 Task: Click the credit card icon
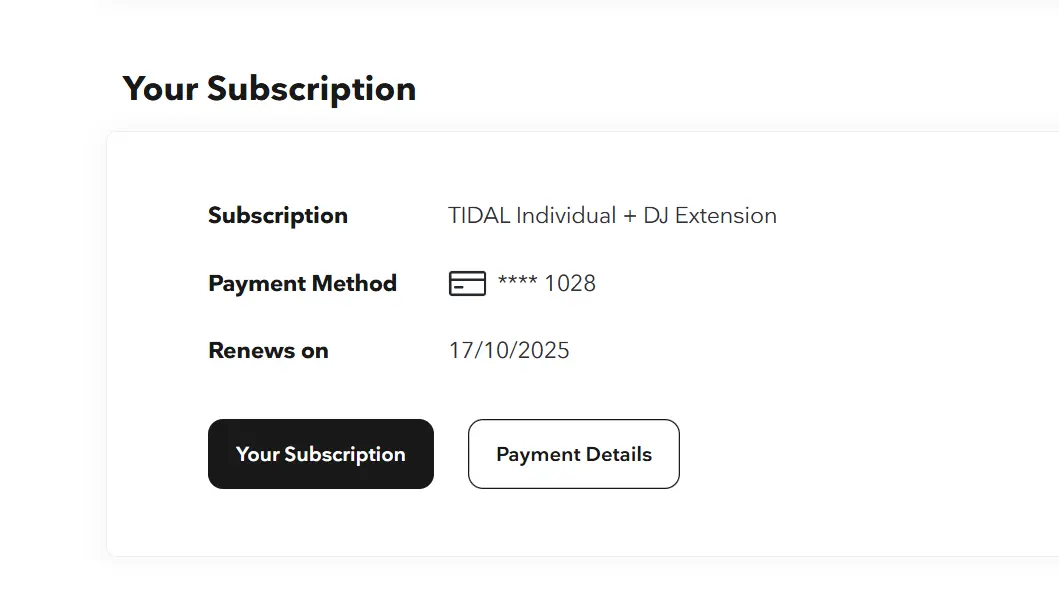click(467, 283)
